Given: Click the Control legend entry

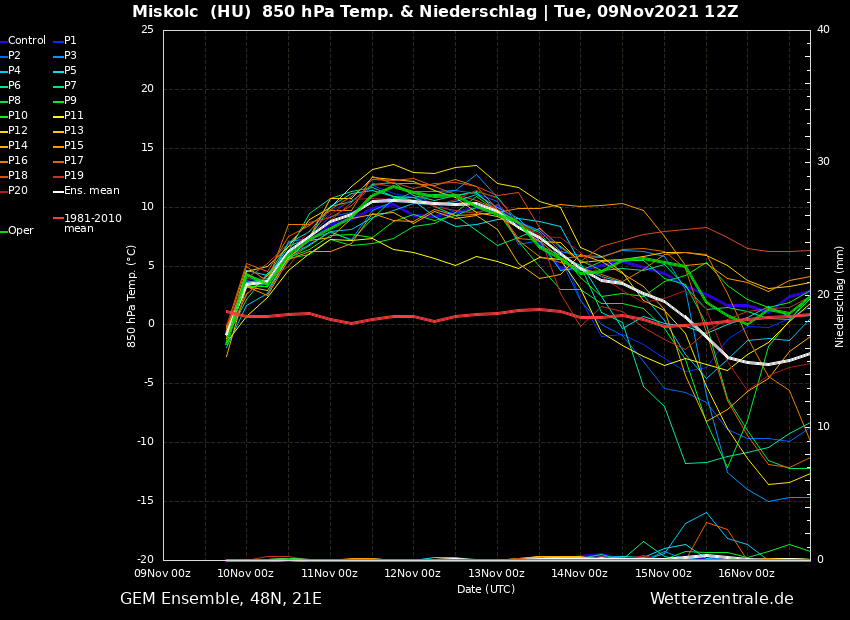Looking at the screenshot, I should (x=26, y=41).
